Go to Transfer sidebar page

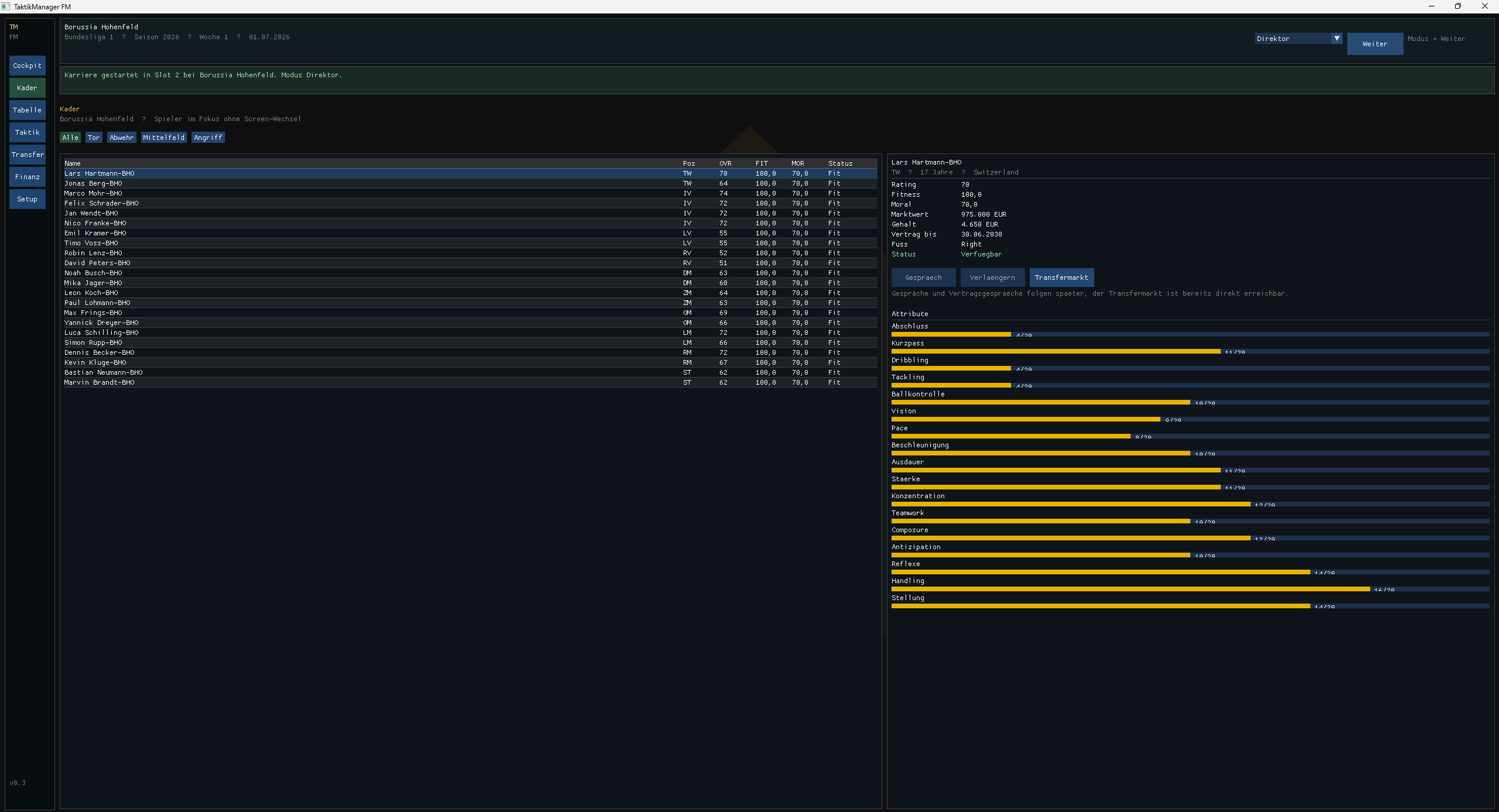tap(27, 155)
